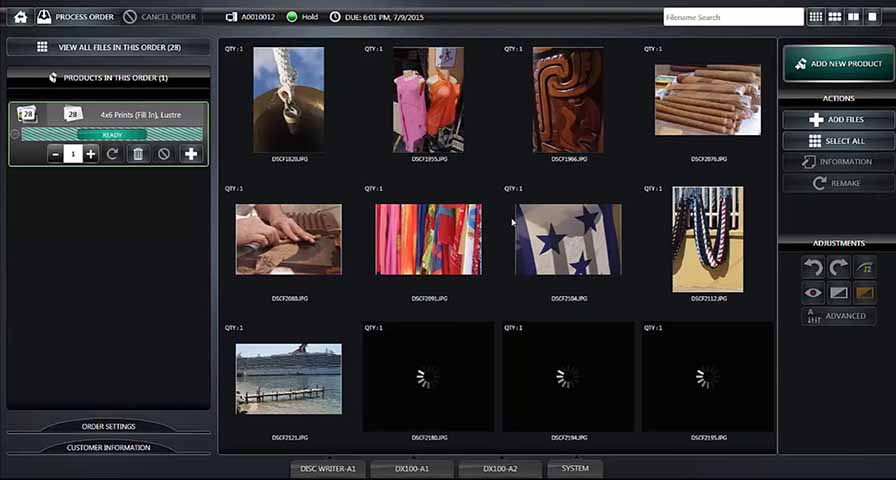This screenshot has height=480, width=896.
Task: Select the loading DSCF2180.JPG tile
Action: pyautogui.click(x=429, y=377)
